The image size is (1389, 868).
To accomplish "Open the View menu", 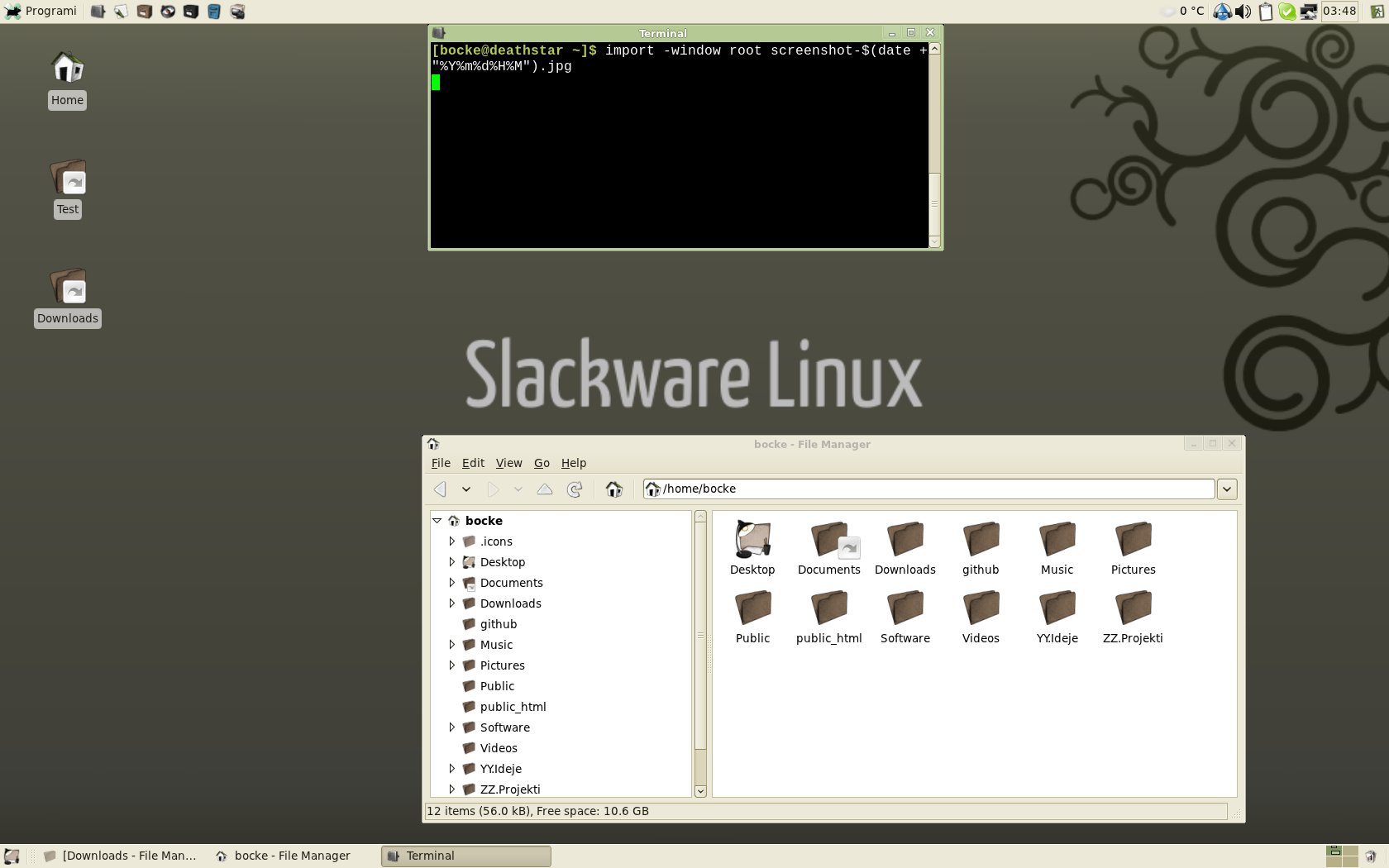I will (x=508, y=463).
